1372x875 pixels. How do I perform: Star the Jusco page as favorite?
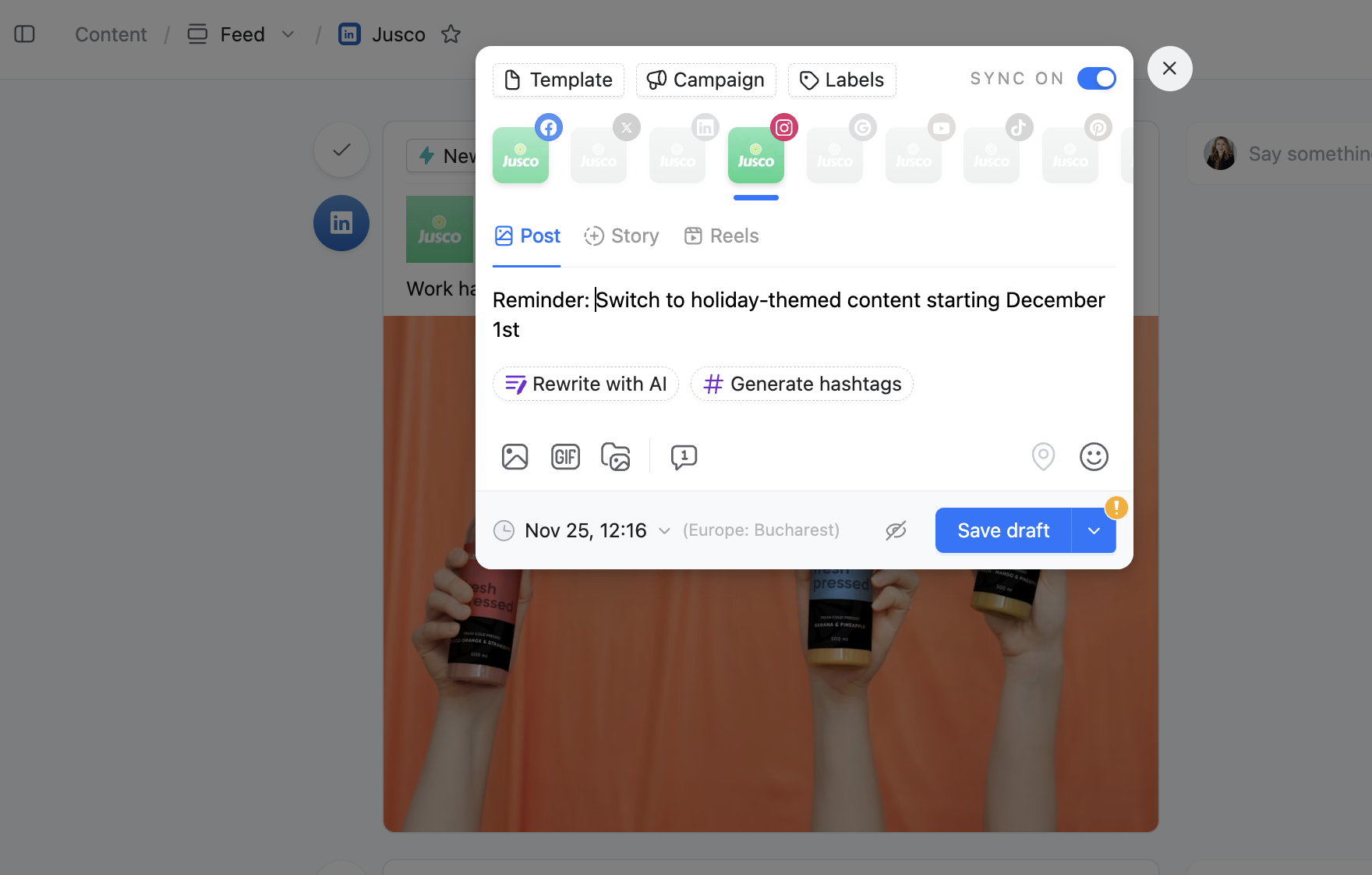click(x=451, y=34)
